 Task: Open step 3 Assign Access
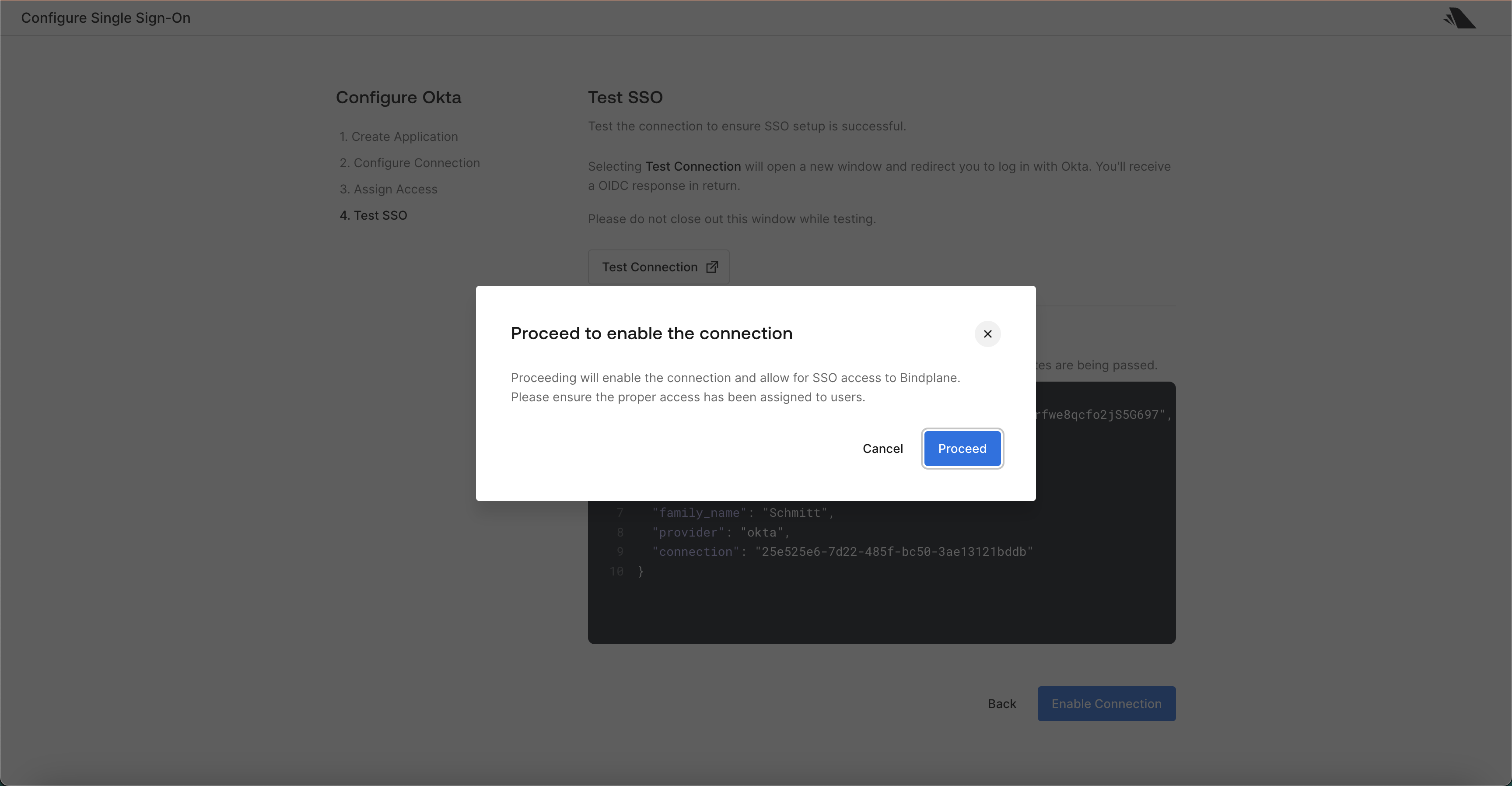click(x=388, y=189)
